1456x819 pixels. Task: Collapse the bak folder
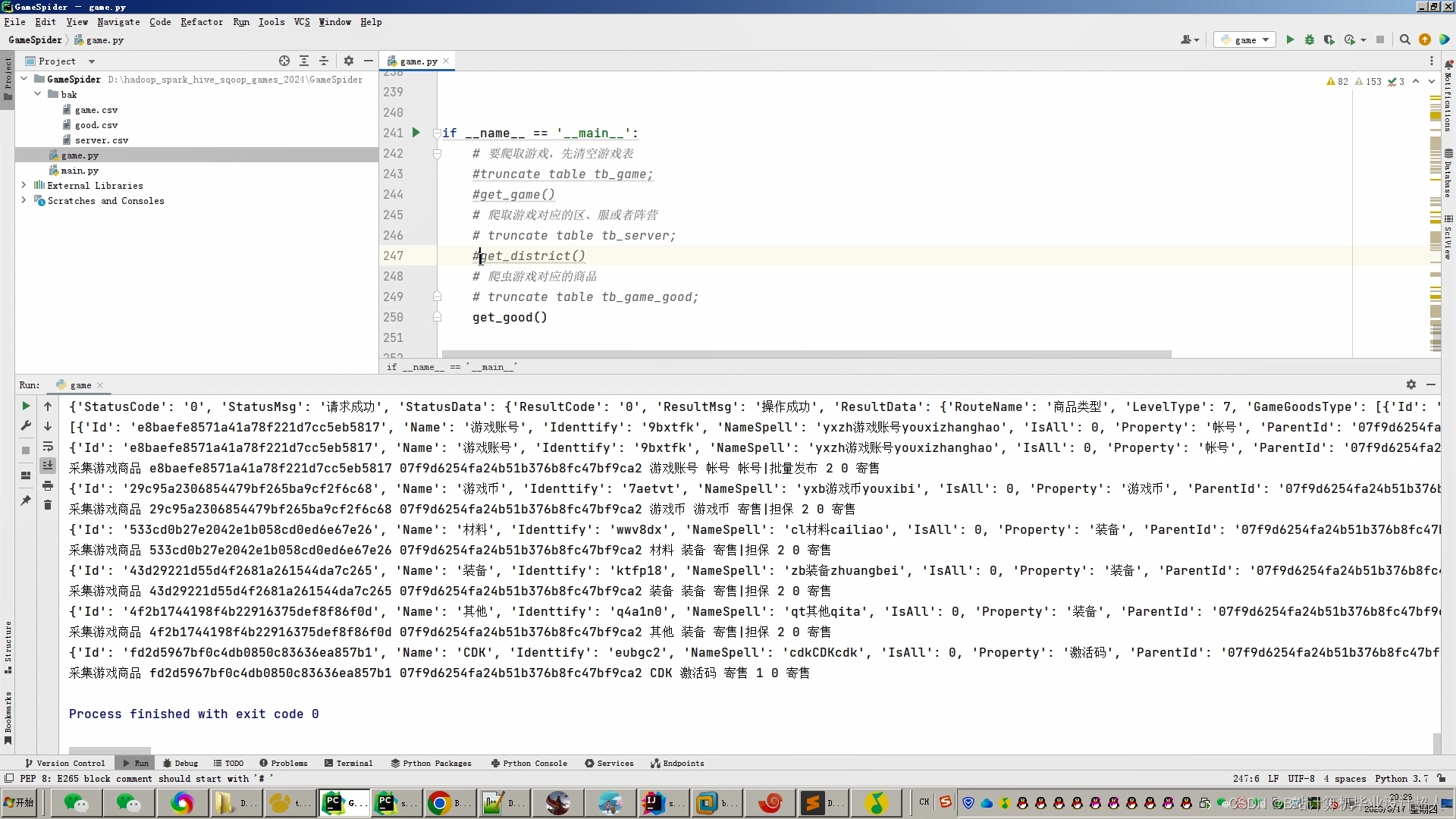pos(38,94)
